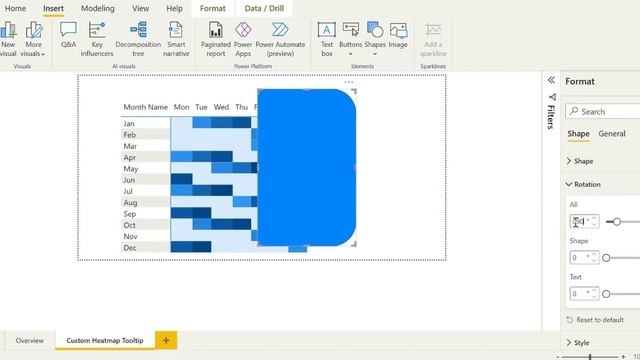
Task: Click the Month Name column header
Action: coord(146,107)
